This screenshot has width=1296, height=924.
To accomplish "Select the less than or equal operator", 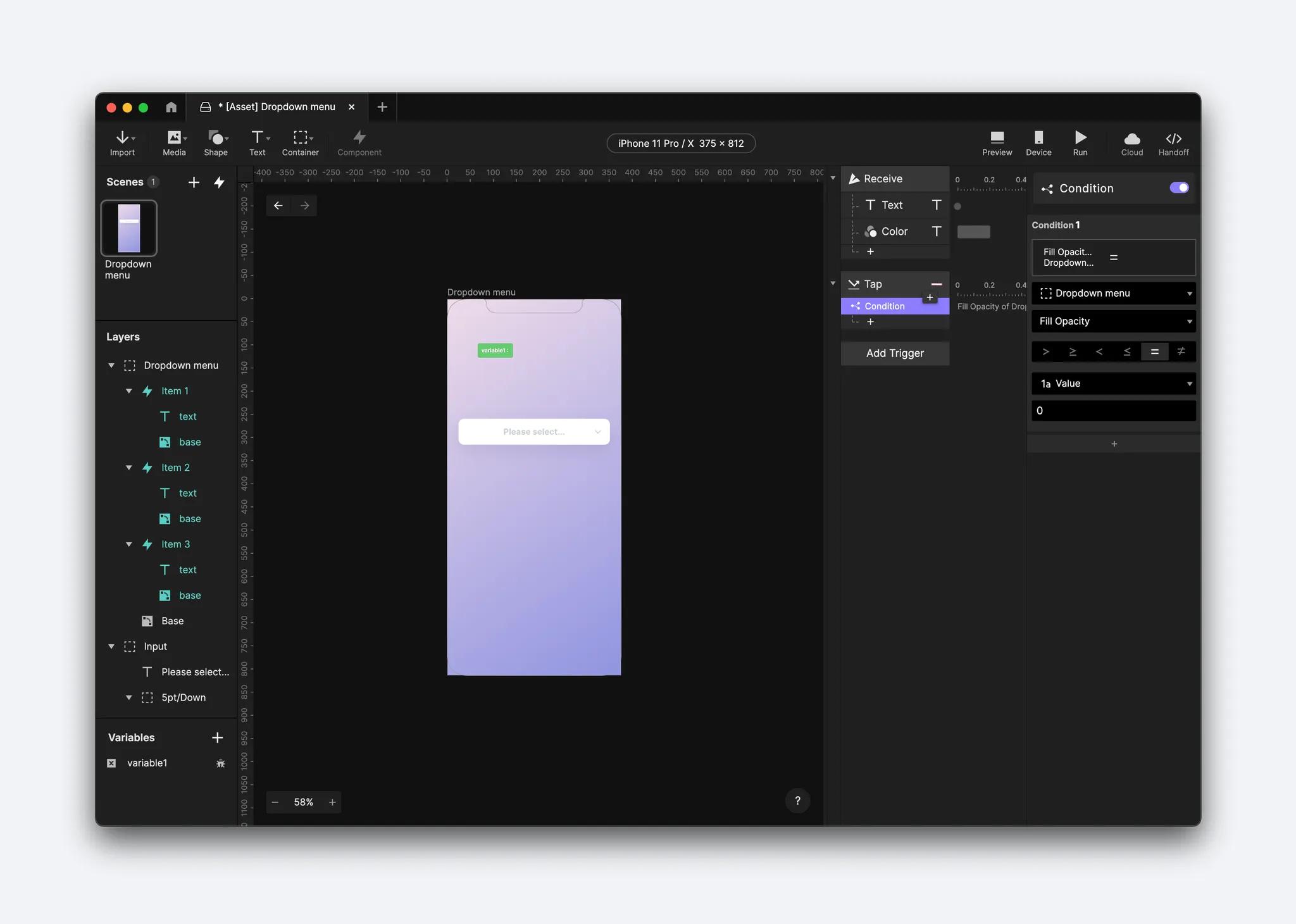I will [x=1127, y=351].
